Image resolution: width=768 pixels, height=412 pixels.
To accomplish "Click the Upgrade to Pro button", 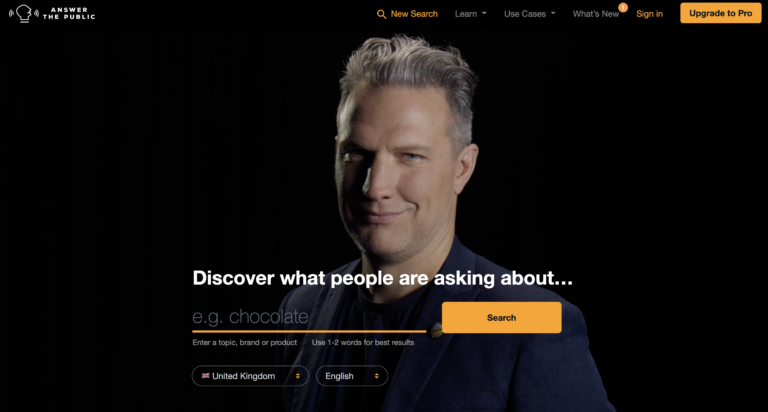I will (720, 13).
